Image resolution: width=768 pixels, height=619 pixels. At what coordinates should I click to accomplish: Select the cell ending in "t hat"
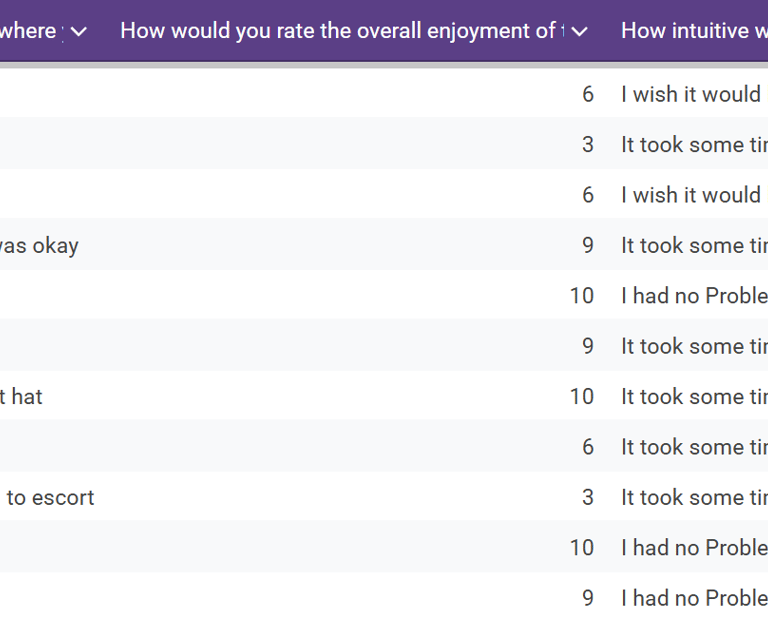(x=21, y=396)
